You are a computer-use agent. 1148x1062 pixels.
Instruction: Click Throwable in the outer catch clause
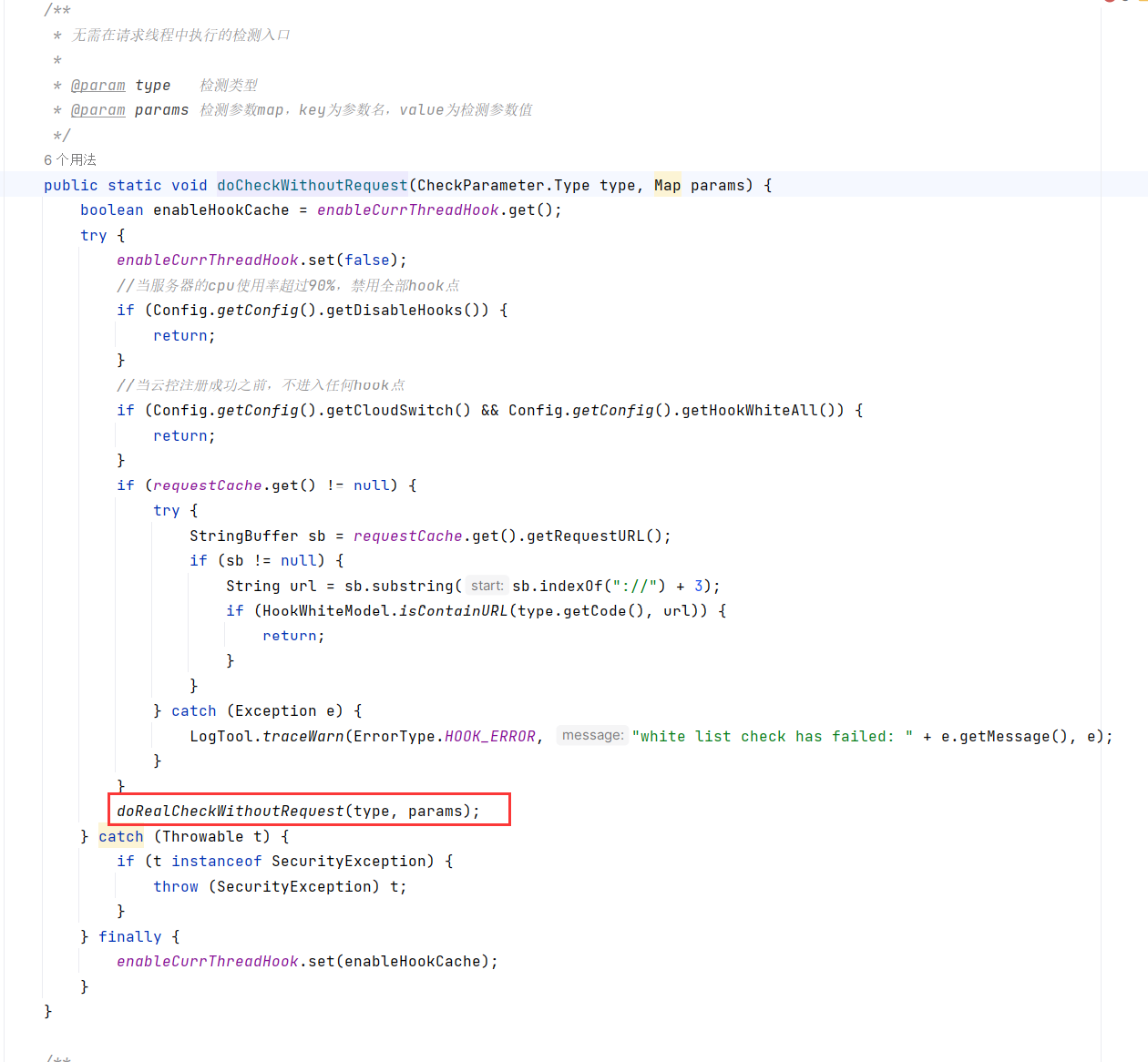[202, 836]
